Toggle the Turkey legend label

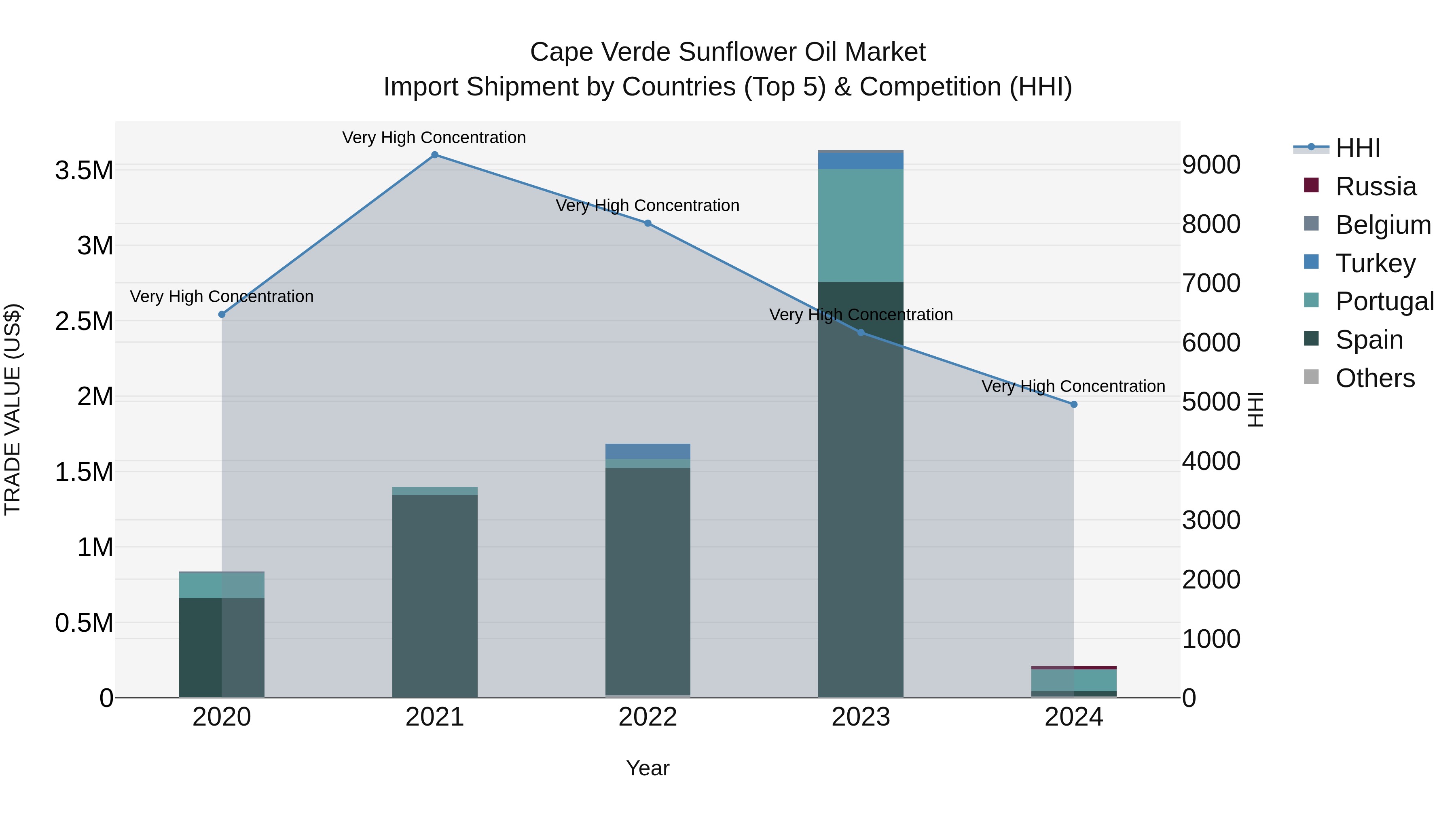(x=1376, y=263)
